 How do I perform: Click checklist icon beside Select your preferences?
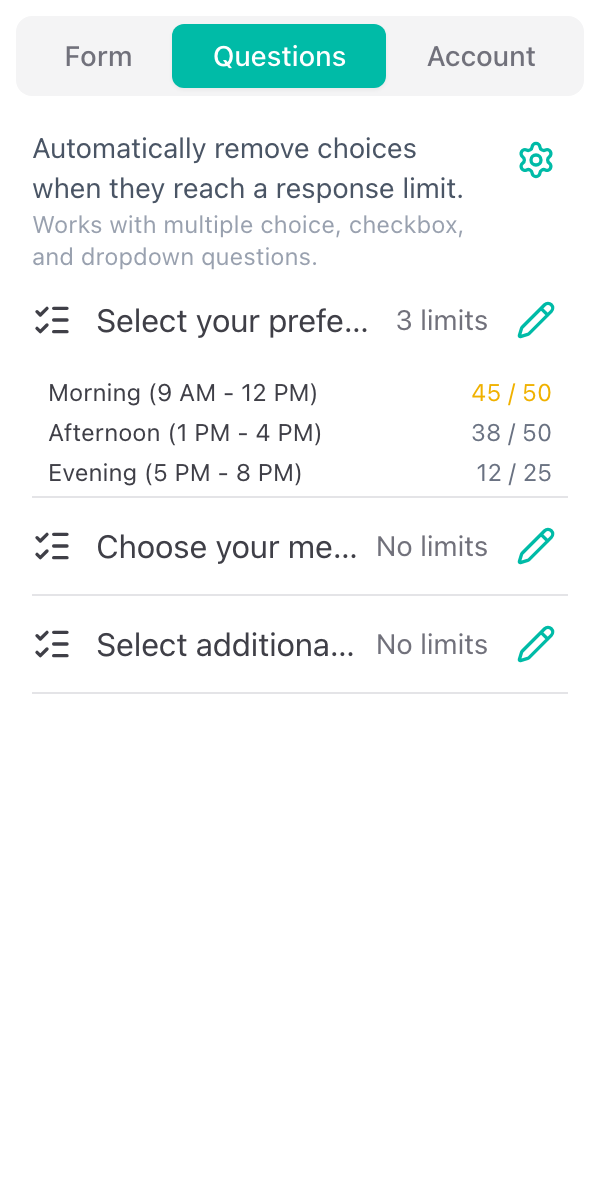click(52, 320)
